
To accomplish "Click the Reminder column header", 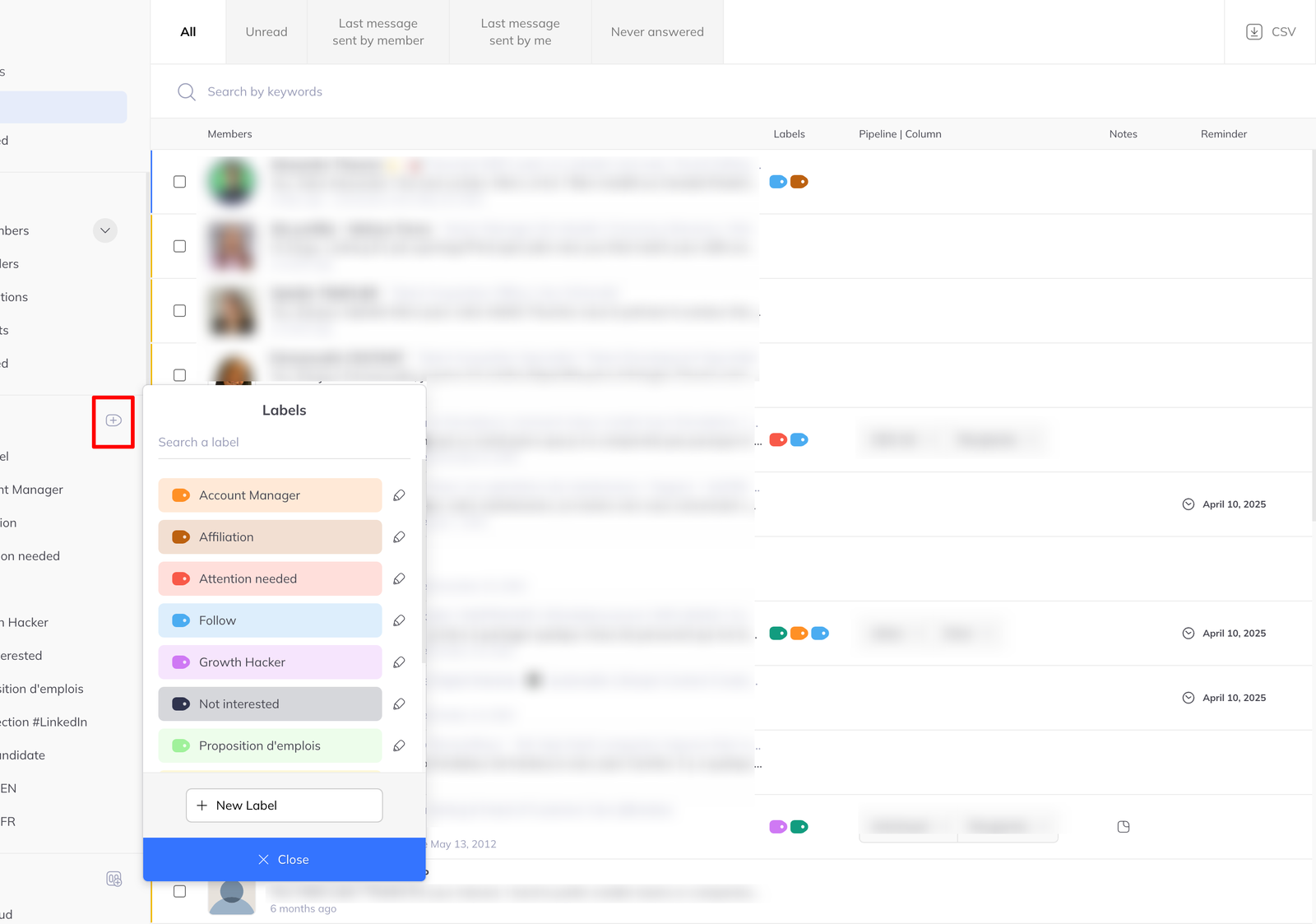I will tap(1224, 134).
